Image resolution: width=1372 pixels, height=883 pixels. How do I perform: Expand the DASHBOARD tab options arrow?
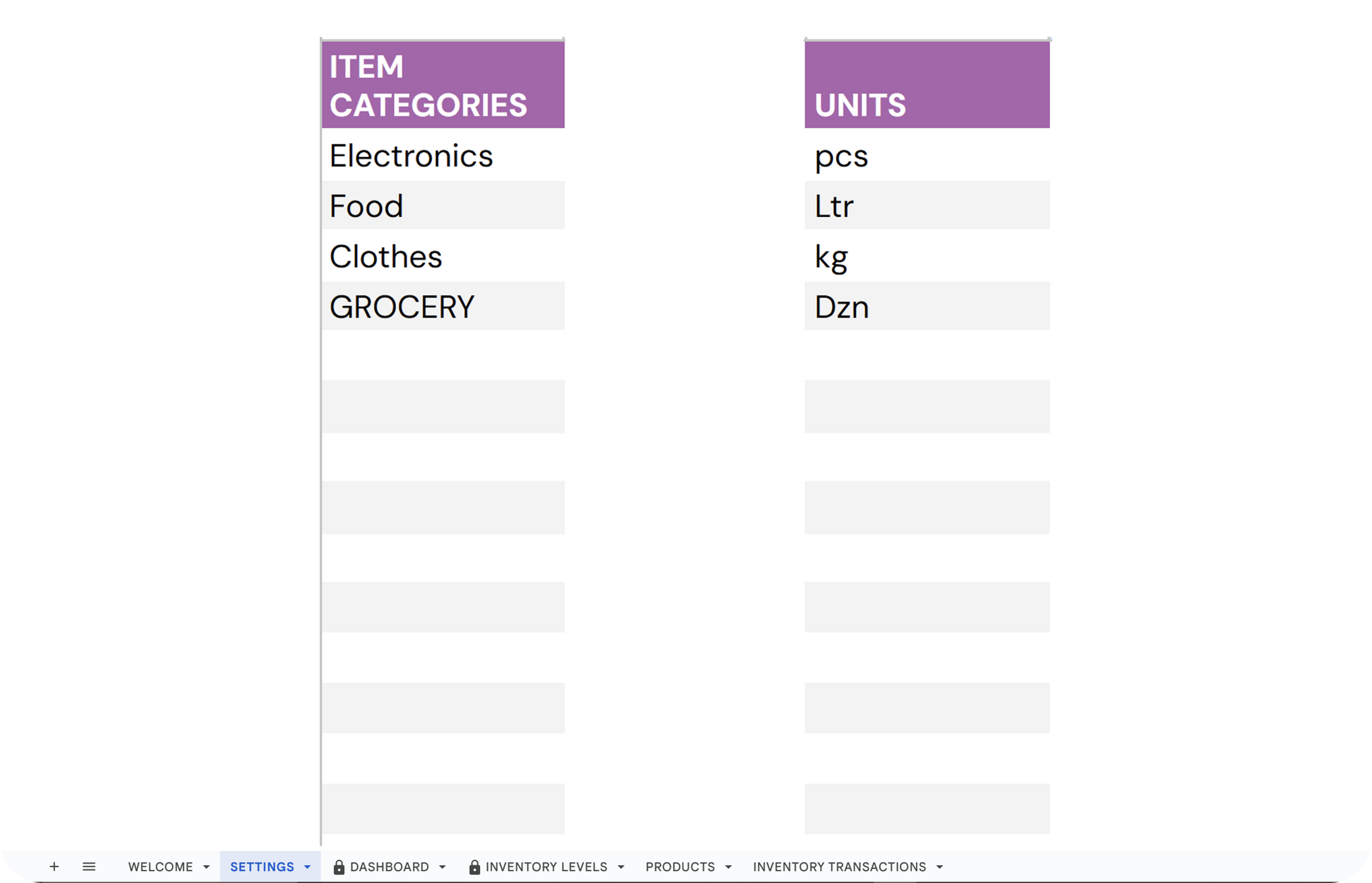(x=442, y=867)
